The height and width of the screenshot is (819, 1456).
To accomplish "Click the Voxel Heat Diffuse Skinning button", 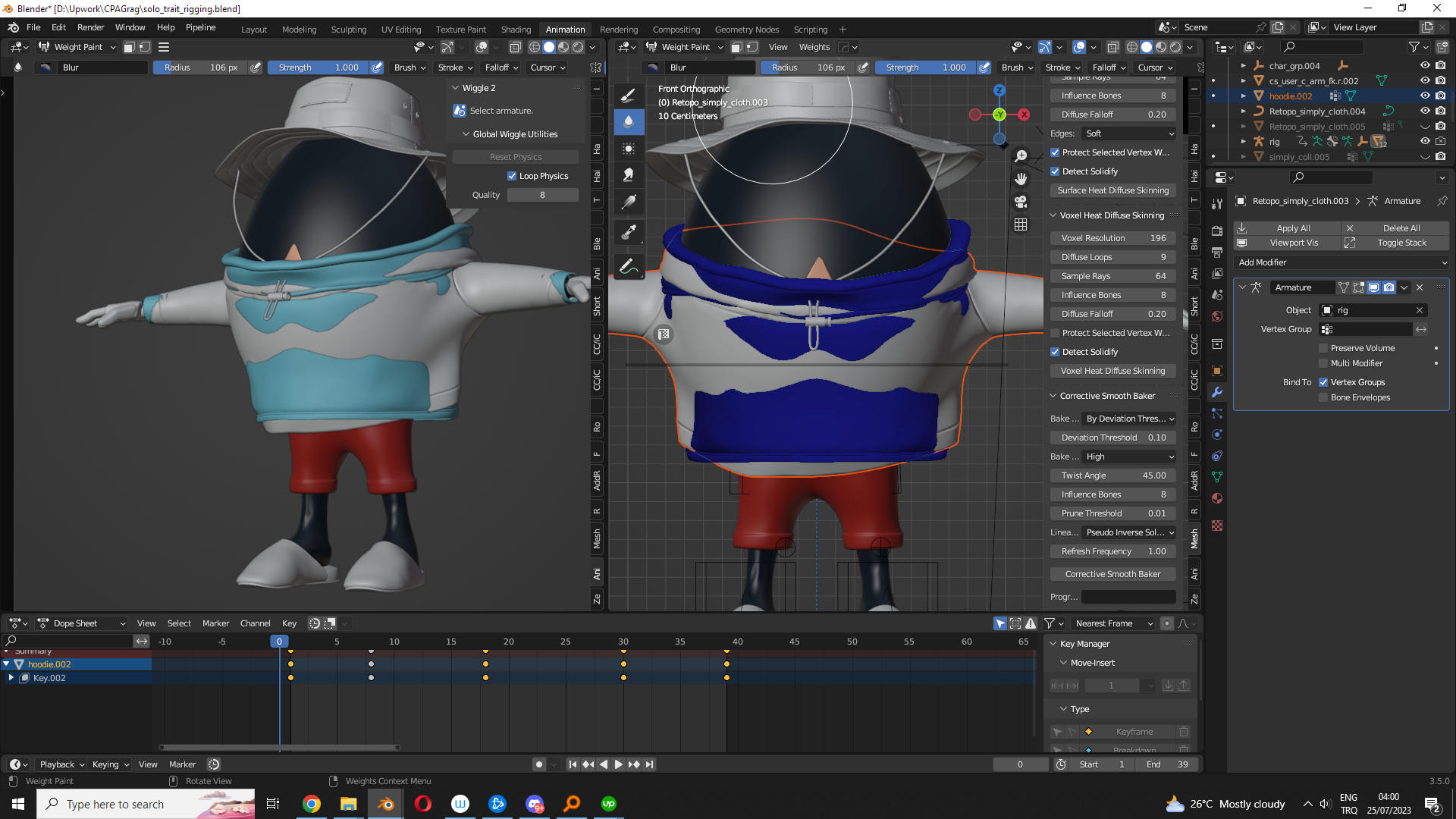I will (x=1112, y=371).
